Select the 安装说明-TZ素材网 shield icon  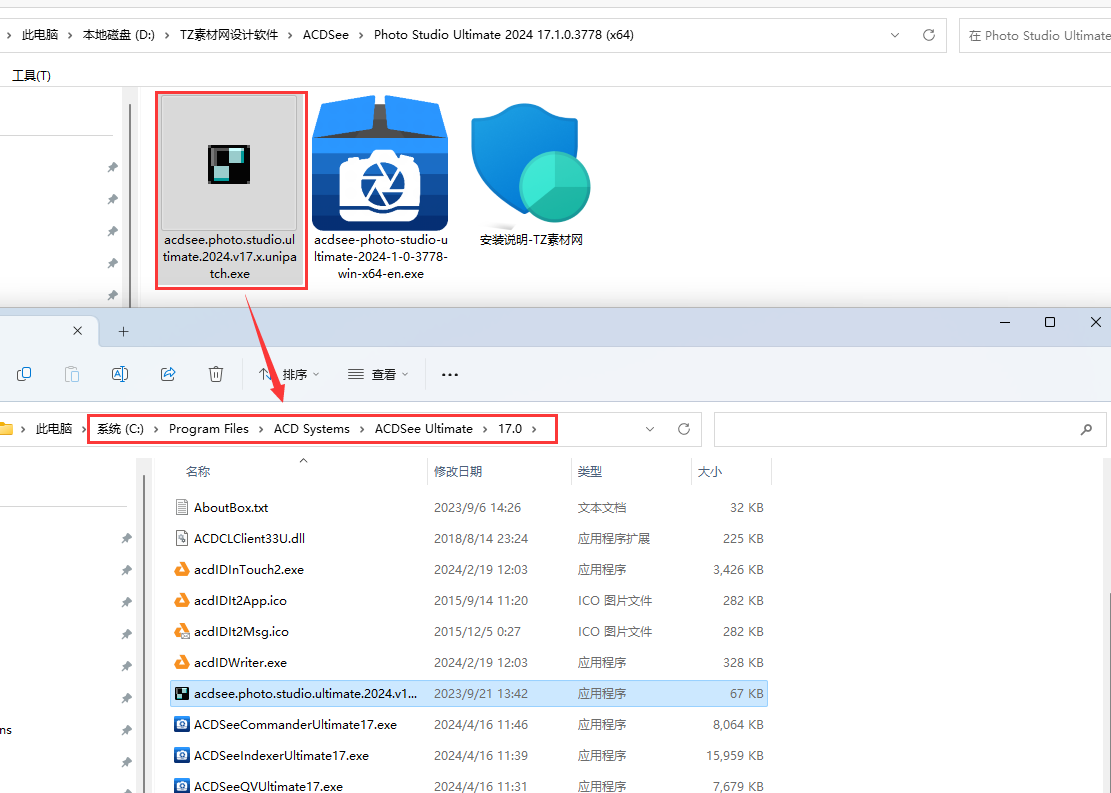point(531,163)
